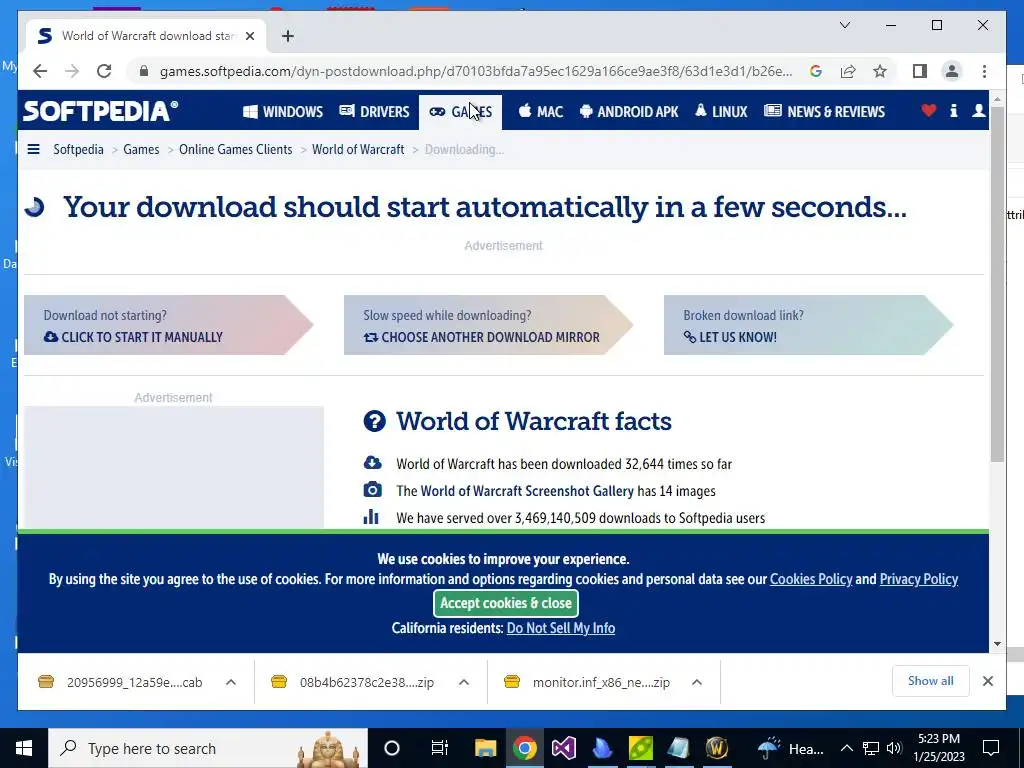1024x768 pixels.
Task: Open Cortana circle icon
Action: coord(392,748)
